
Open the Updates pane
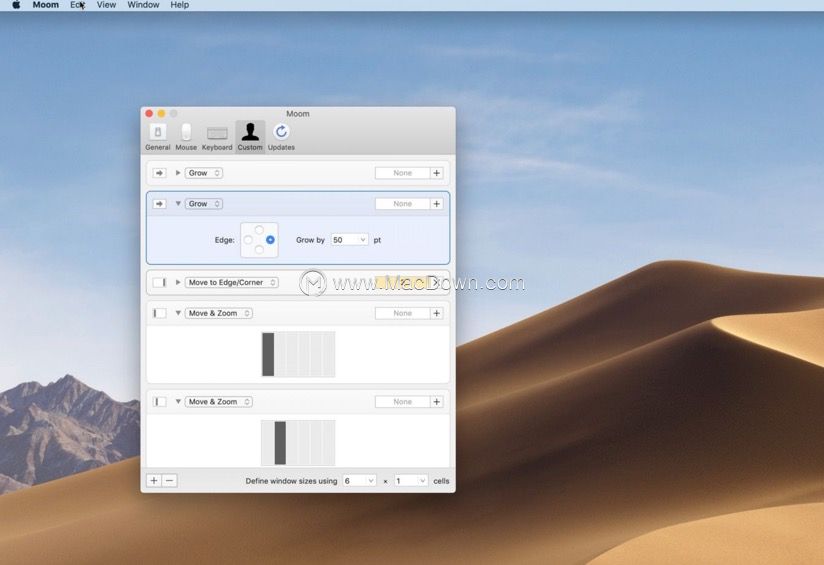[281, 137]
